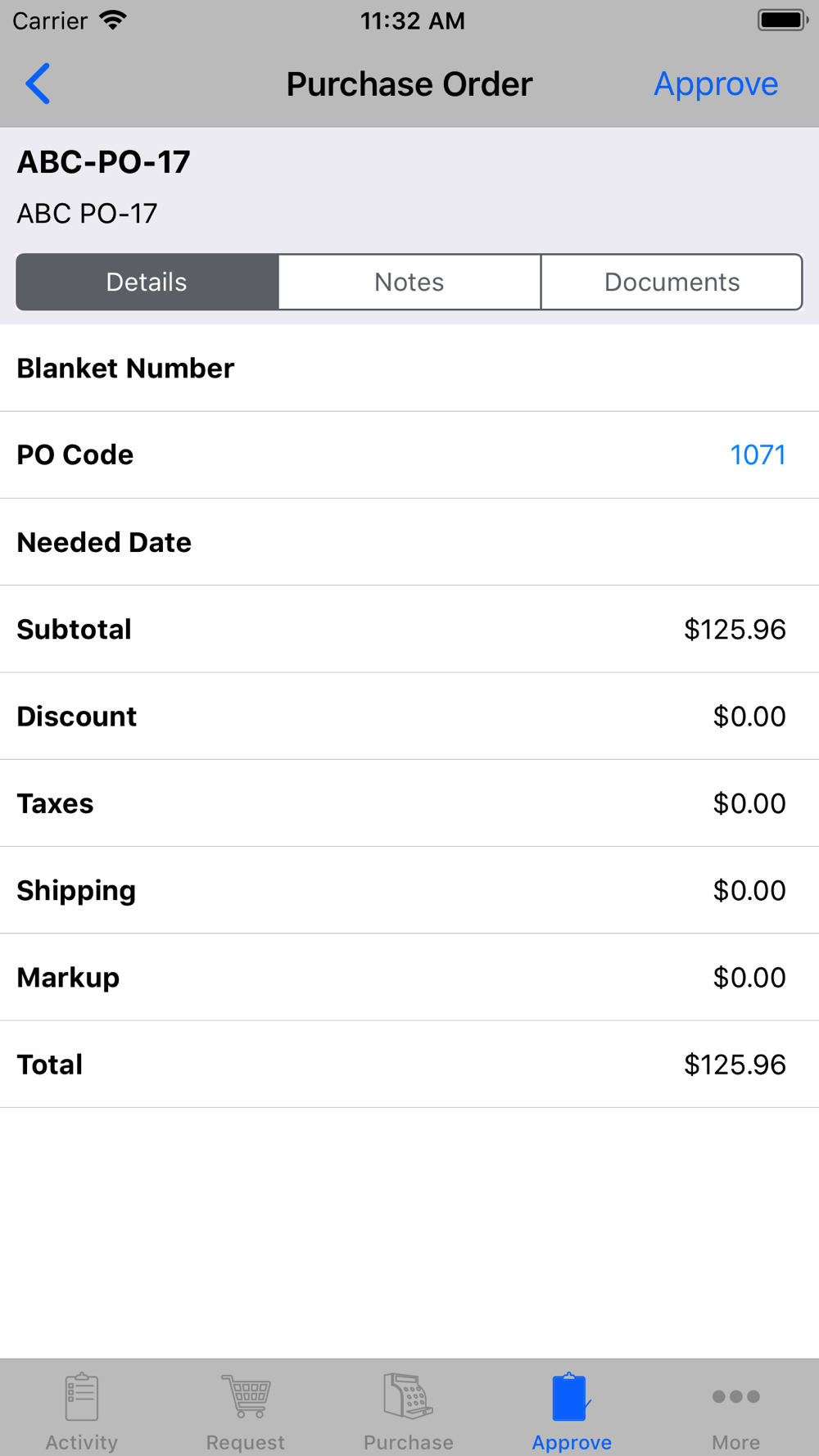Open the Activity clipboard icon
Image resolution: width=819 pixels, height=1456 pixels.
click(82, 1397)
